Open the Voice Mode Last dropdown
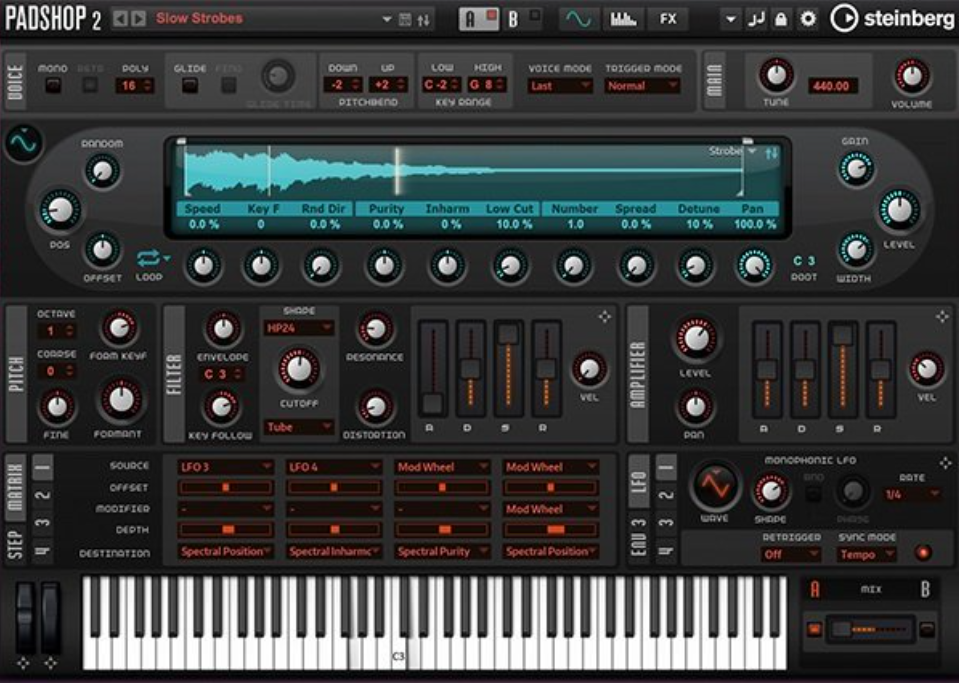959x683 pixels. point(560,86)
